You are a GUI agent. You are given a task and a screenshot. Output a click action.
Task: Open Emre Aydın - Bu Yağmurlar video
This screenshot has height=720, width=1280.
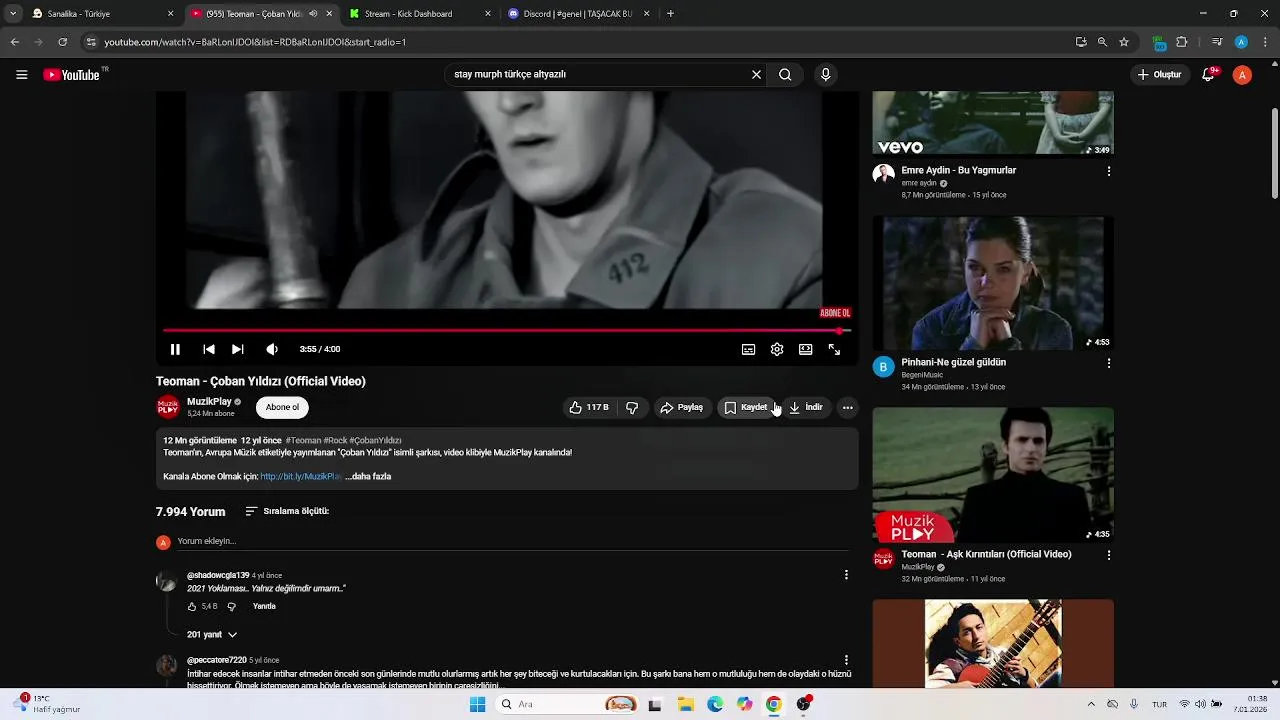[958, 170]
